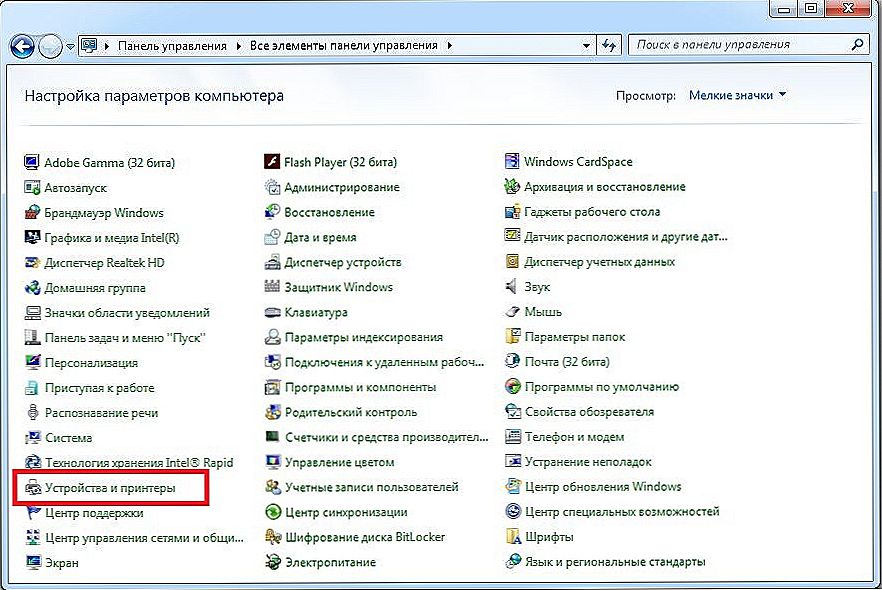882x590 pixels.
Task: Open the Распознавание речи link
Action: (102, 413)
